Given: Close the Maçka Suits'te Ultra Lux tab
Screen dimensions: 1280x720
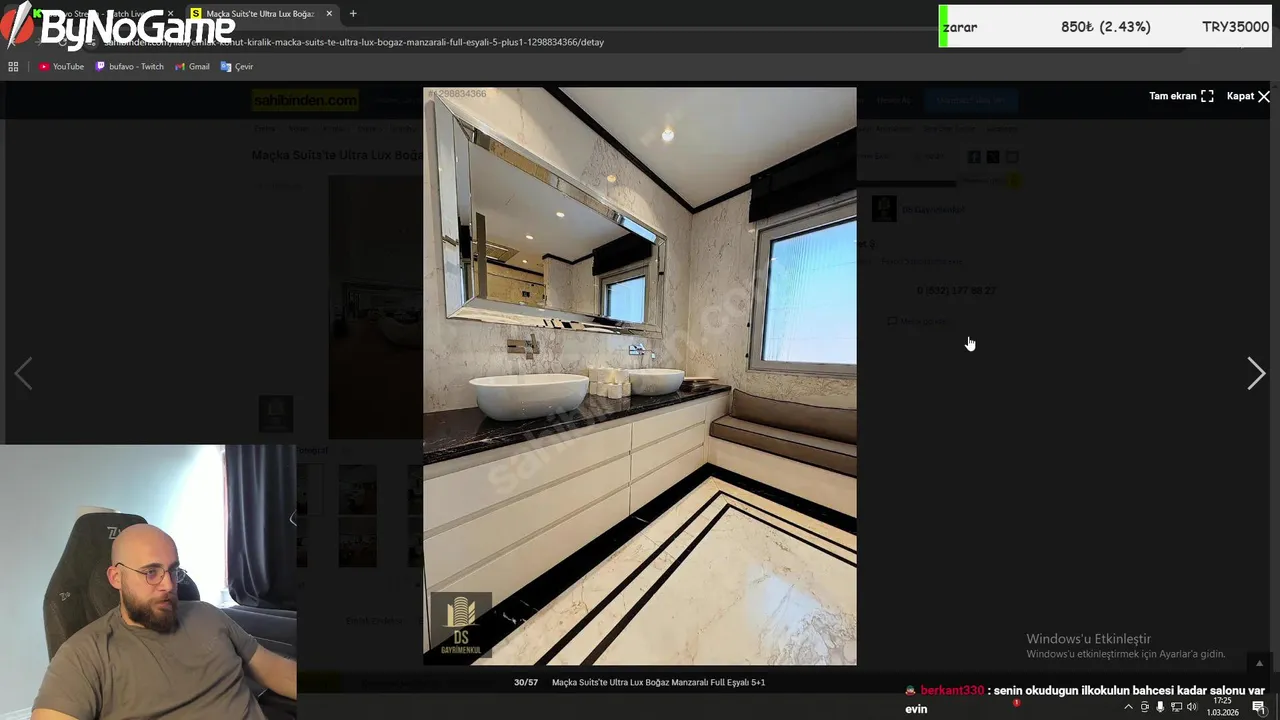Looking at the screenshot, I should [329, 14].
